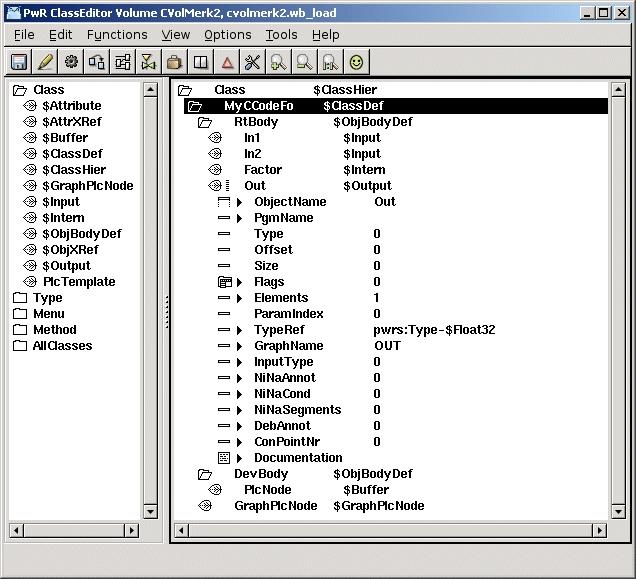Click the split-window palette toolbar icon
Screen dimensions: 636x579
(200, 62)
